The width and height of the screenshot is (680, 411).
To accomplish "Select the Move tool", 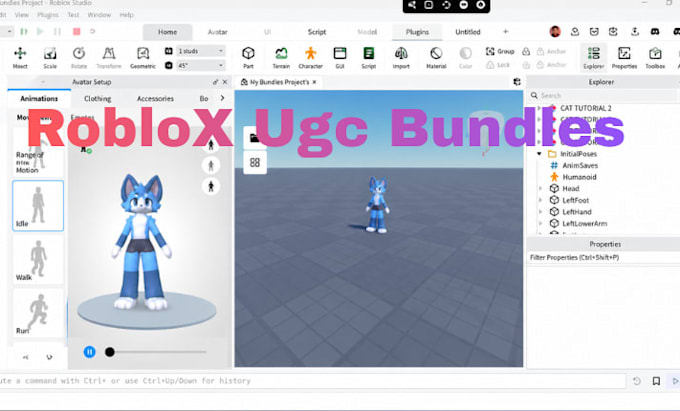I will pyautogui.click(x=20, y=58).
